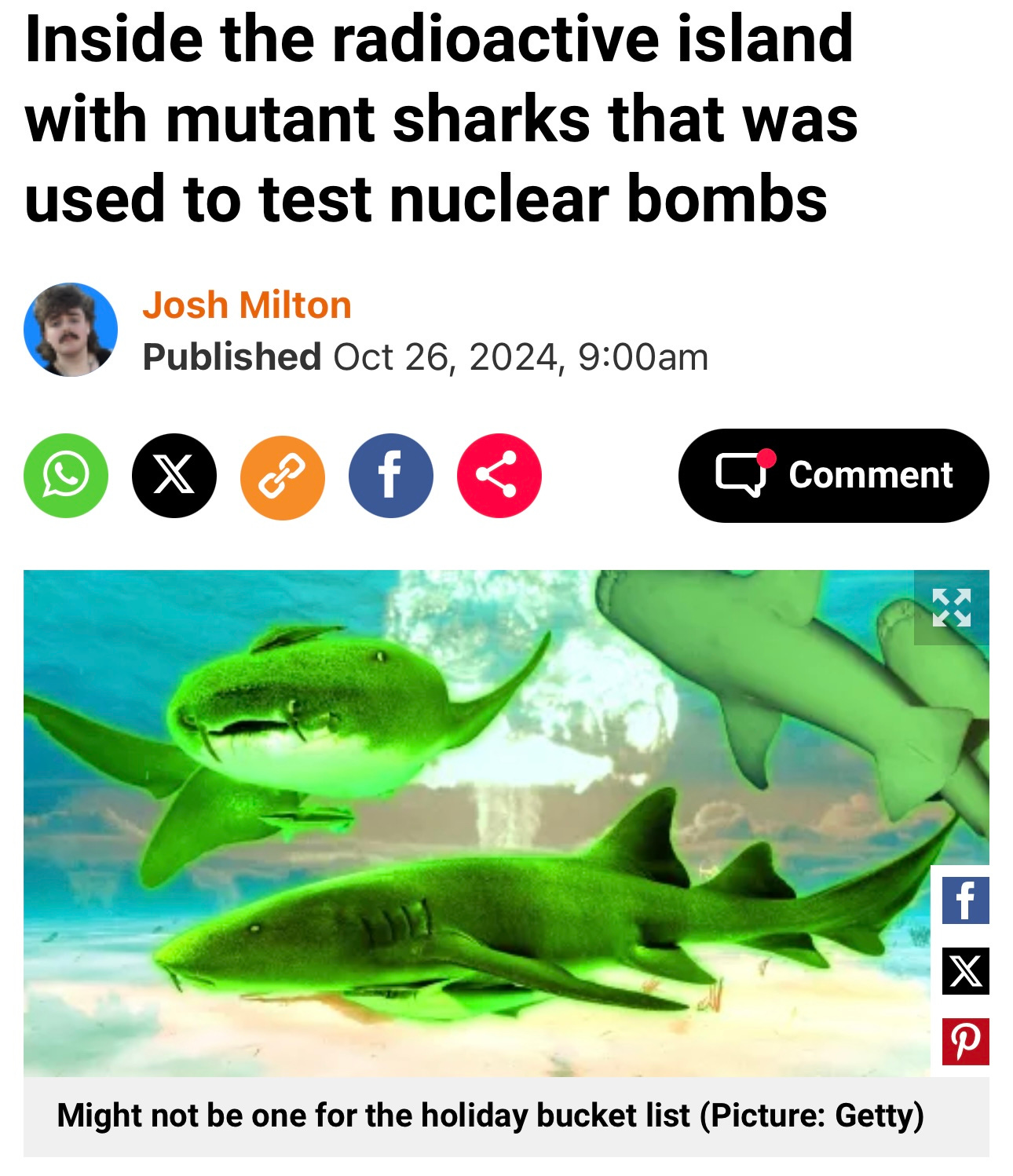1013x1176 pixels.
Task: Open the comments with the Comment button label
Action: tap(871, 475)
